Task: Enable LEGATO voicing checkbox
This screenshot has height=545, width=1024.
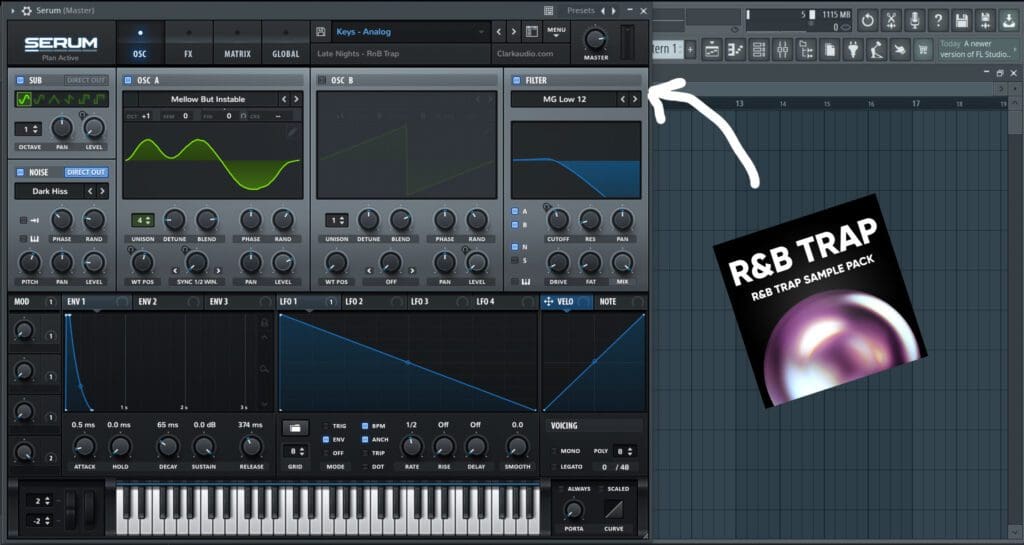Action: click(554, 467)
